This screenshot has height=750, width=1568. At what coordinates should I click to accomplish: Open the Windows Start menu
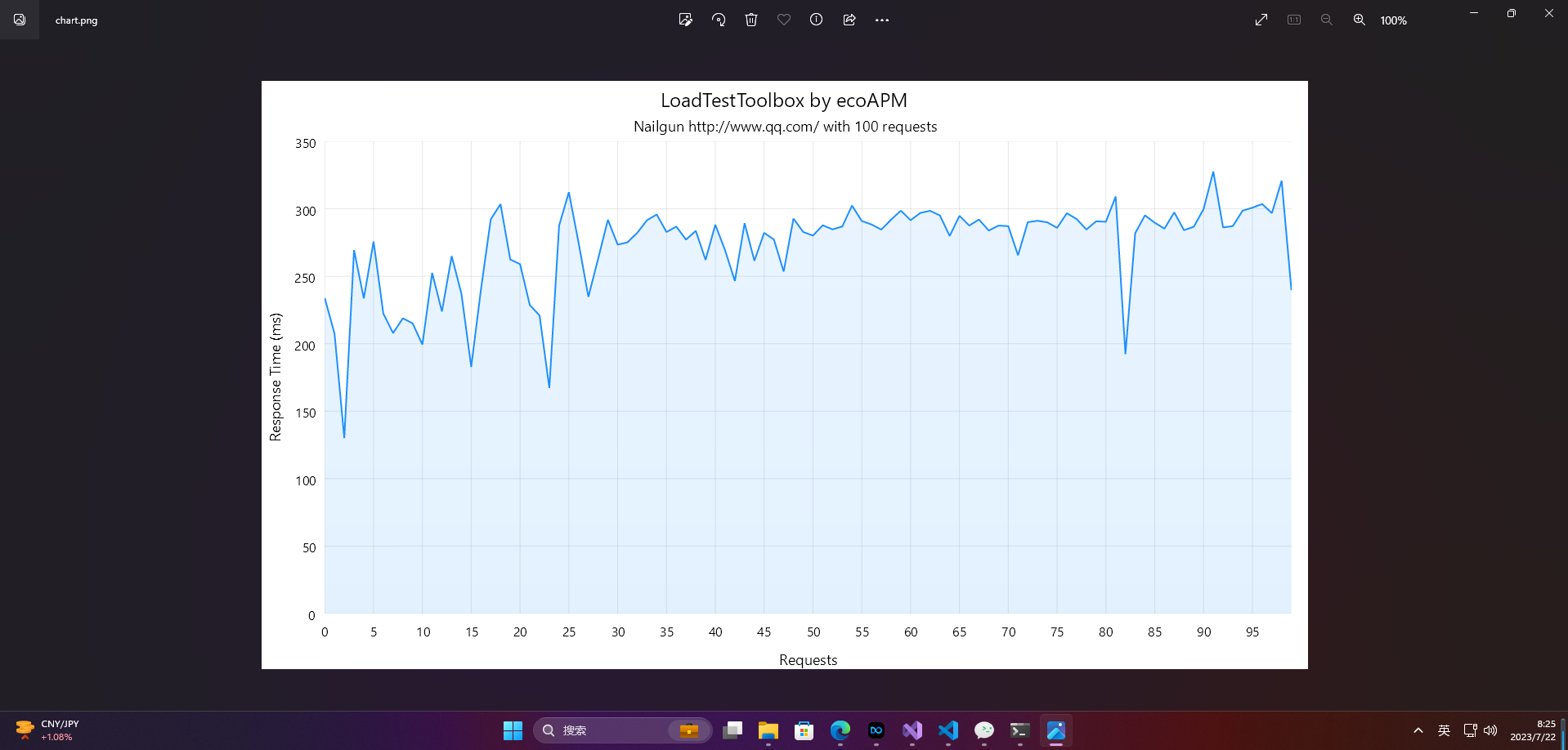513,730
